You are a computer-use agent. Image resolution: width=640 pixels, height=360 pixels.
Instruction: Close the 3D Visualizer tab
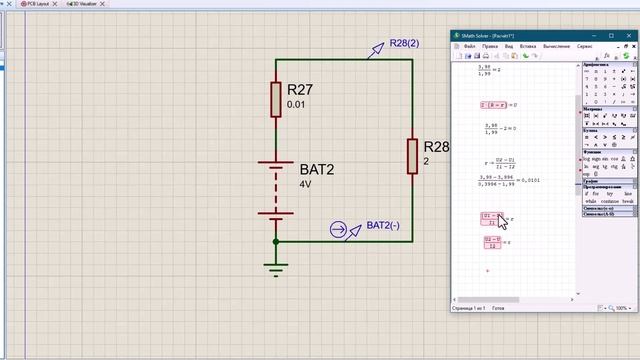click(102, 4)
